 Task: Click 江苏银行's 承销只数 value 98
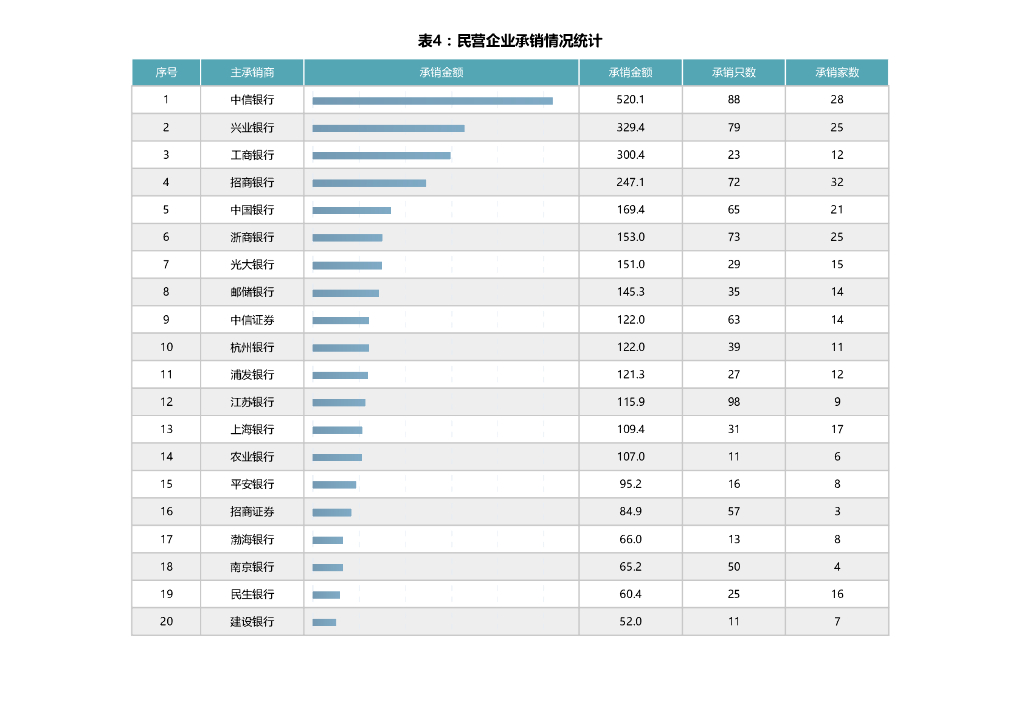click(x=733, y=402)
